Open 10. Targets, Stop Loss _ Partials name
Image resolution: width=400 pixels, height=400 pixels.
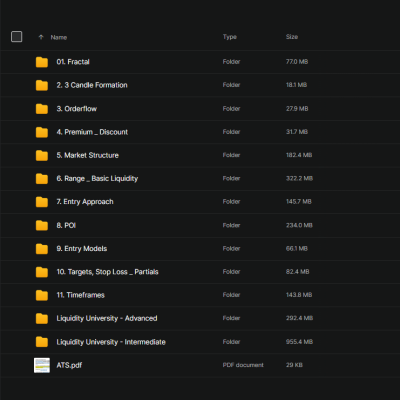107,272
